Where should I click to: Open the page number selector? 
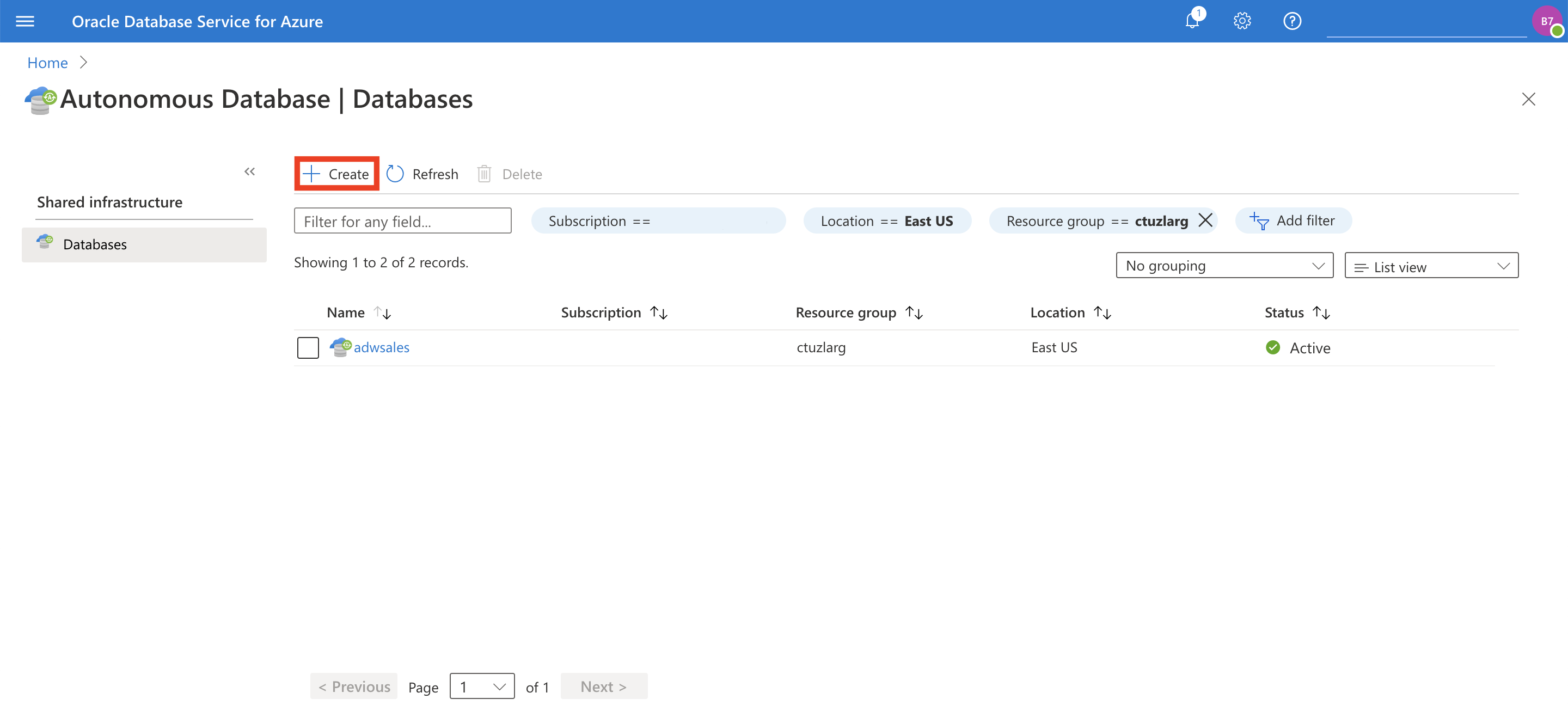482,686
